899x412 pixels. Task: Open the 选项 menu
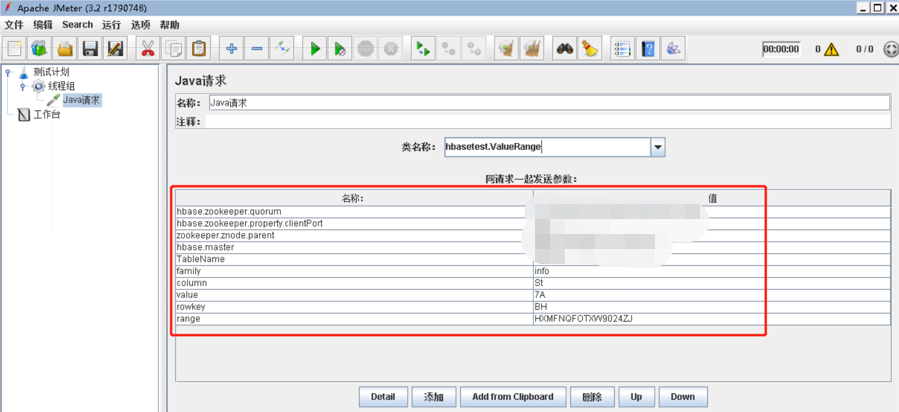pos(140,25)
